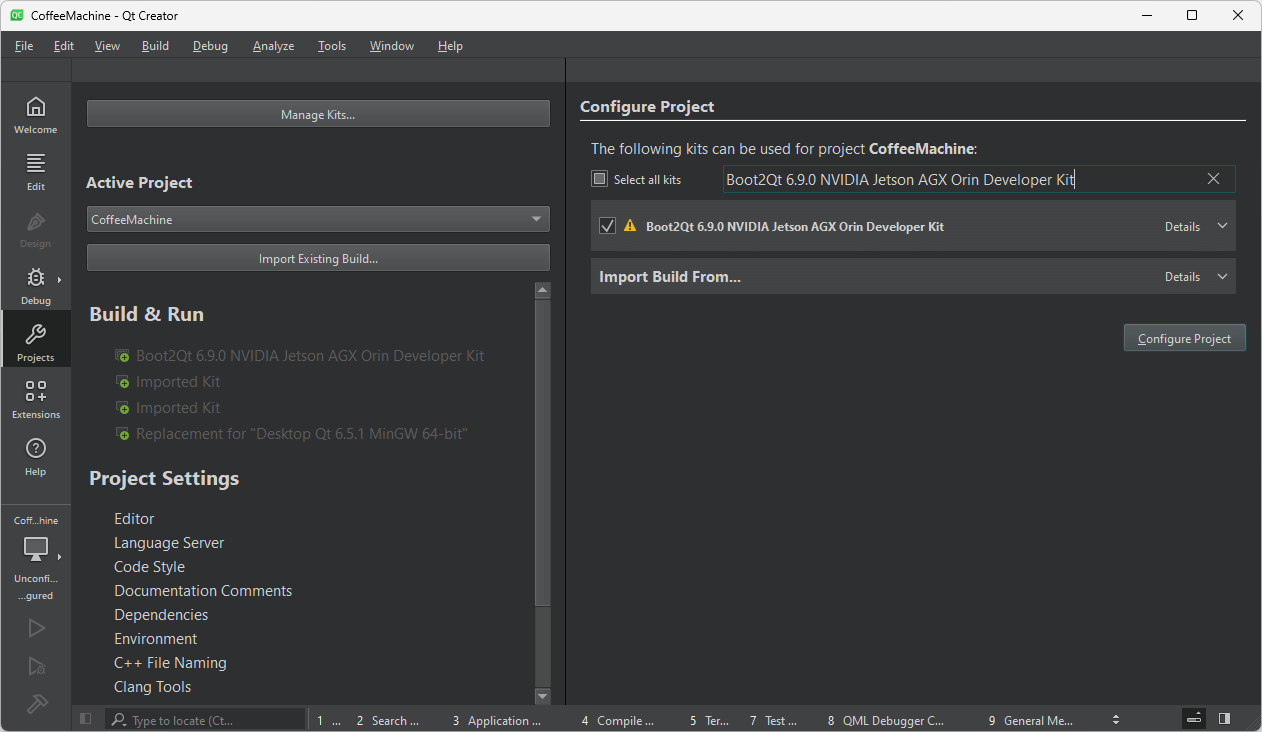Open the Build menu

coord(155,46)
